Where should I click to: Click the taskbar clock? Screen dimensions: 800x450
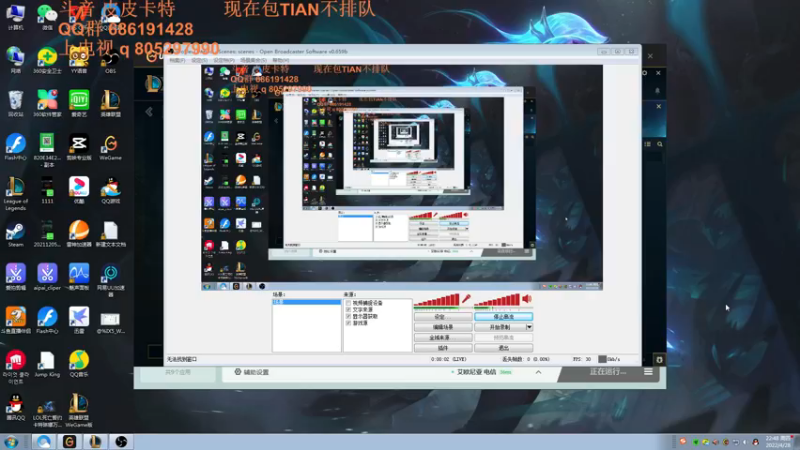pos(779,442)
